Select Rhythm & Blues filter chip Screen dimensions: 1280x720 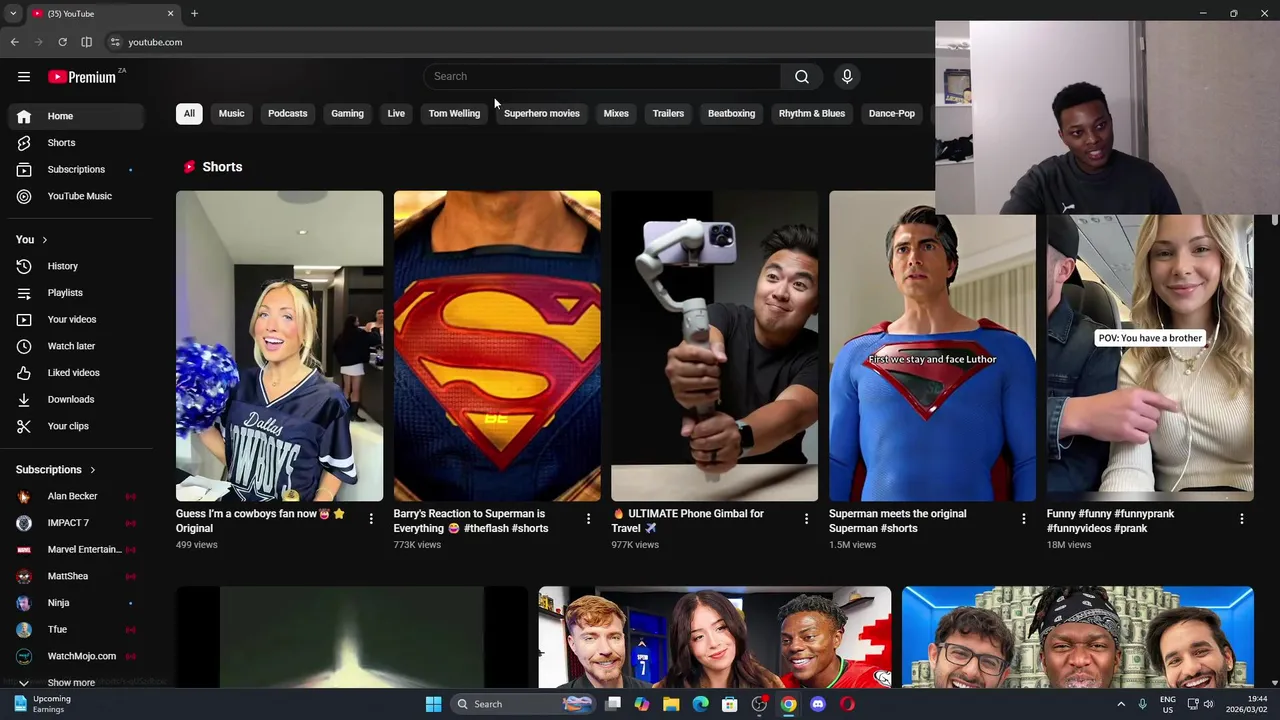pyautogui.click(x=811, y=114)
